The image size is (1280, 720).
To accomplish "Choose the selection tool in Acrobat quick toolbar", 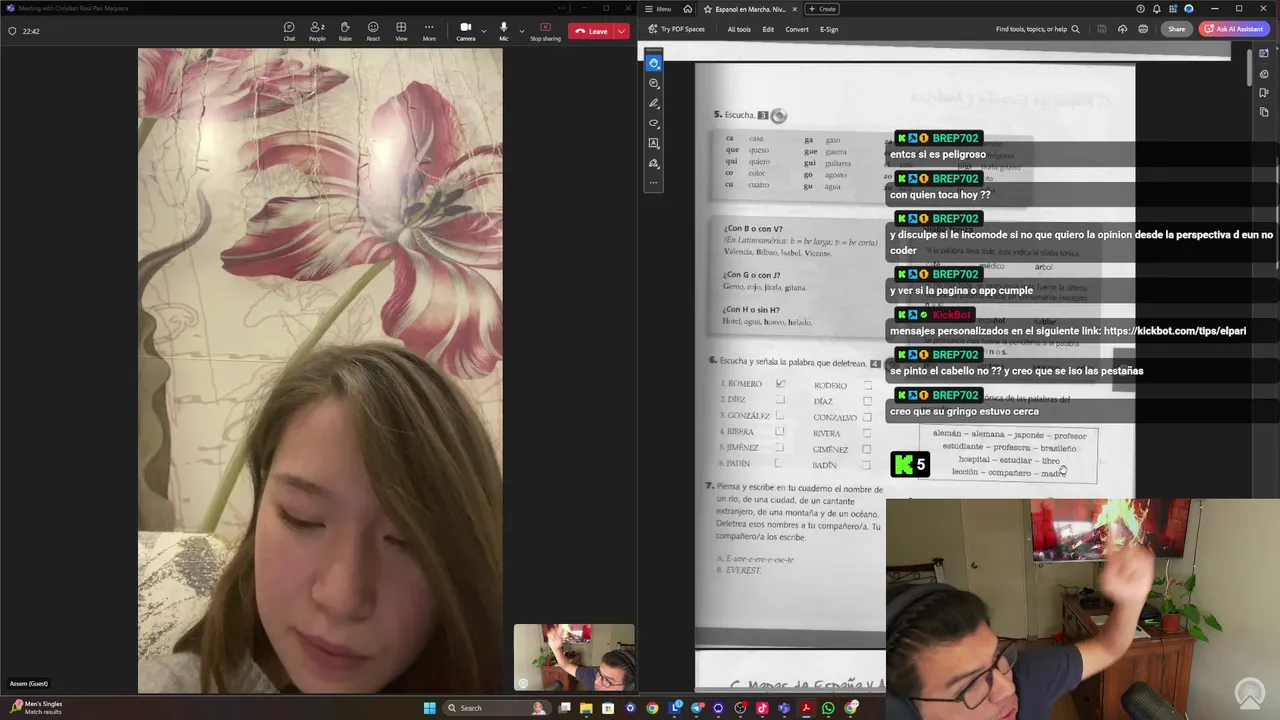I will point(654,63).
